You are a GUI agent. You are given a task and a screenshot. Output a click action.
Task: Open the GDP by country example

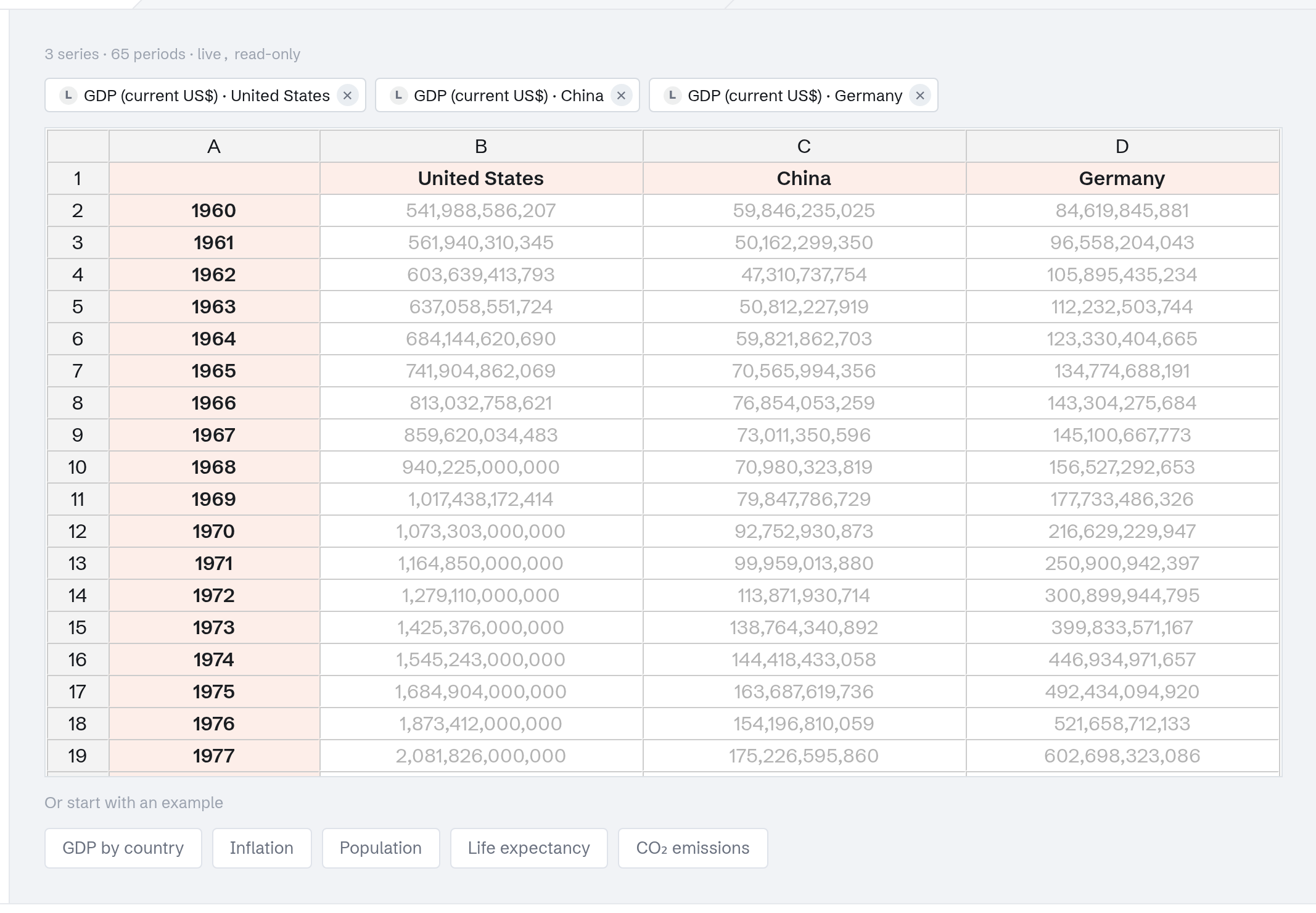point(123,848)
